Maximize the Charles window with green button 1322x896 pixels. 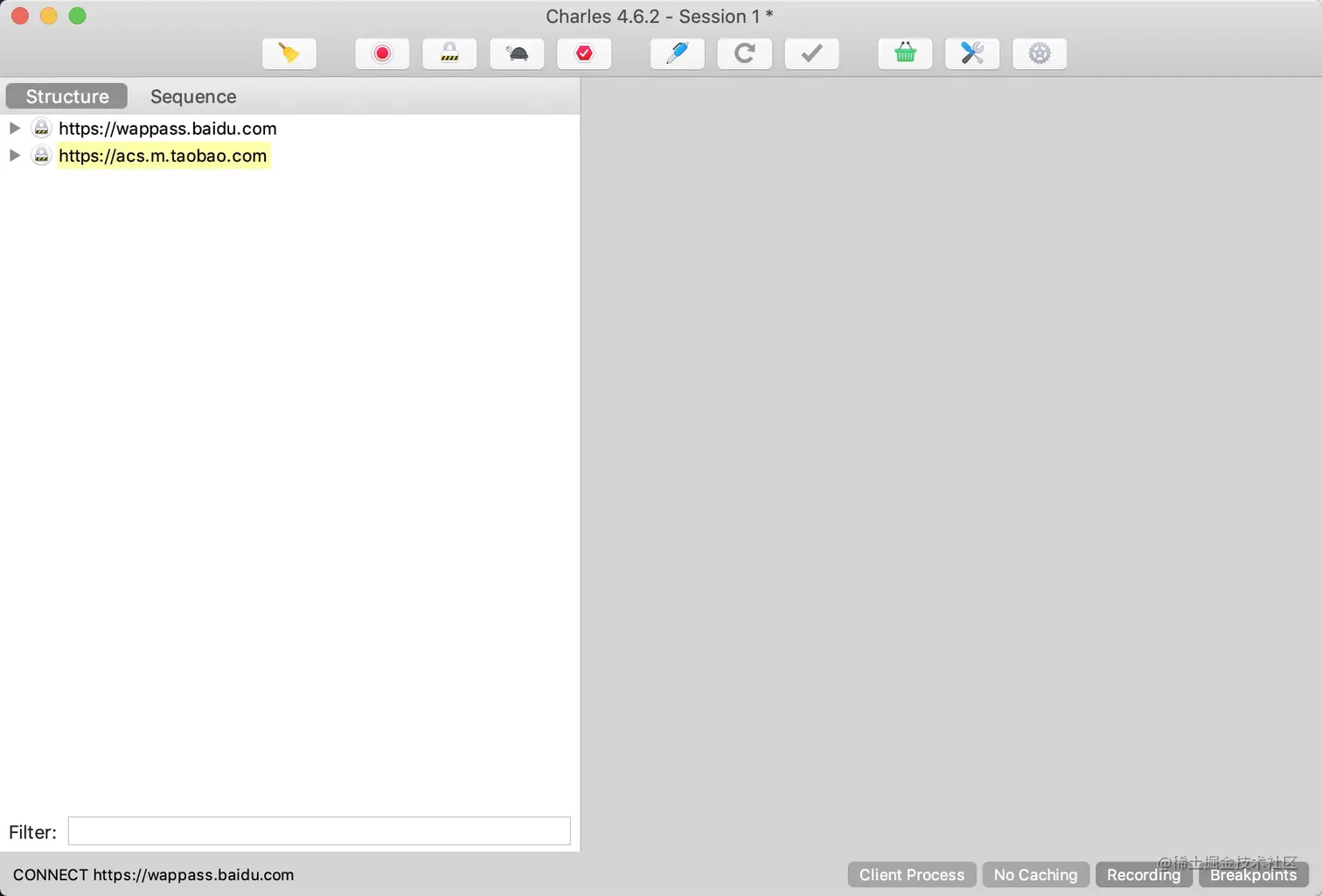click(78, 16)
